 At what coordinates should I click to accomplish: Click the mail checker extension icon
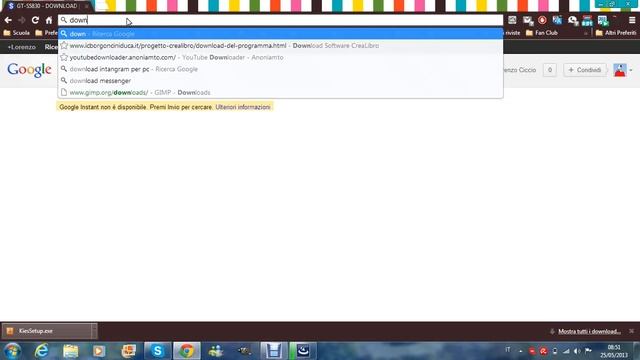[x=528, y=20]
